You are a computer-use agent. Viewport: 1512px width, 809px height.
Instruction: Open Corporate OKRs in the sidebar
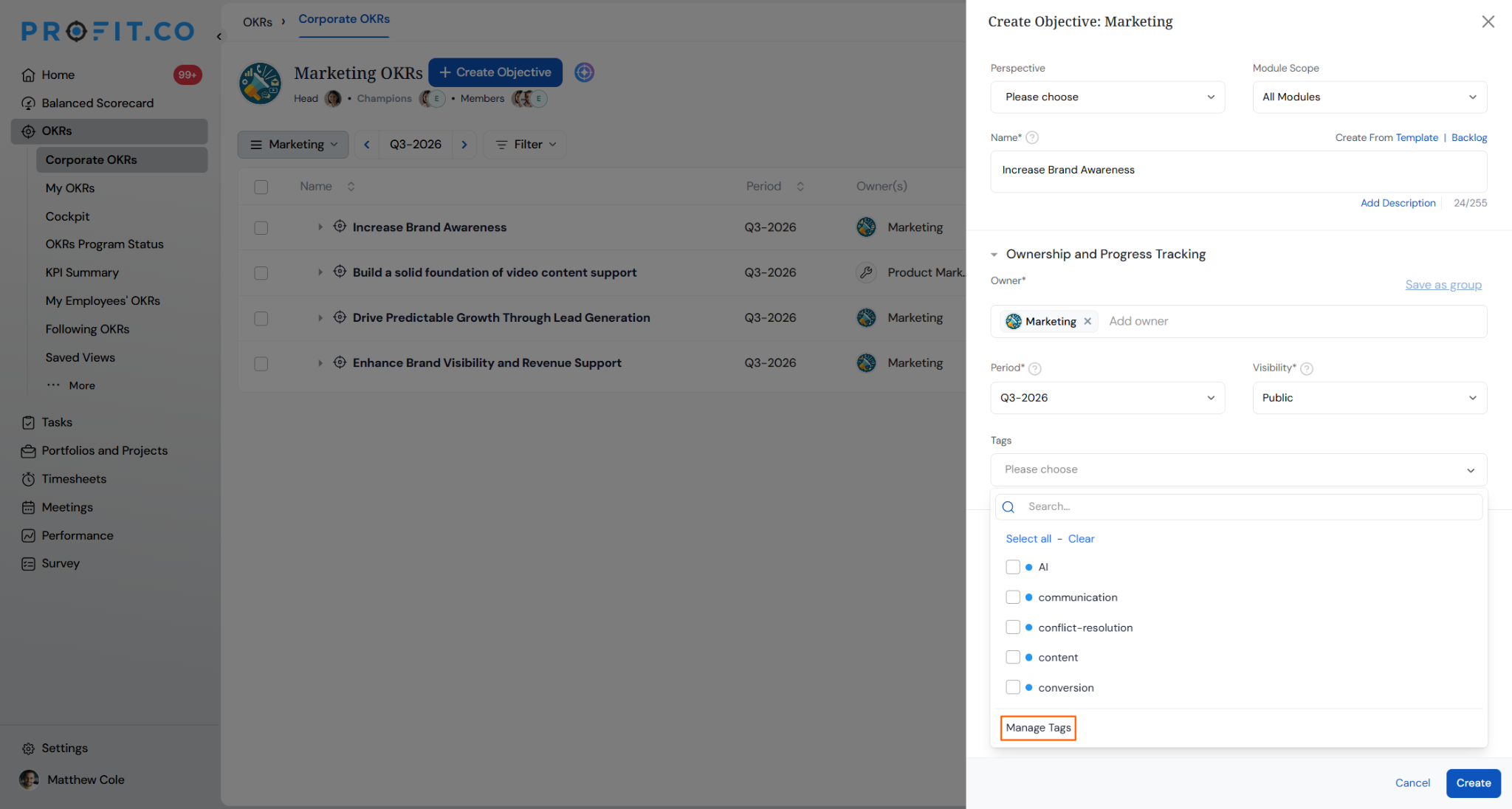coord(122,160)
